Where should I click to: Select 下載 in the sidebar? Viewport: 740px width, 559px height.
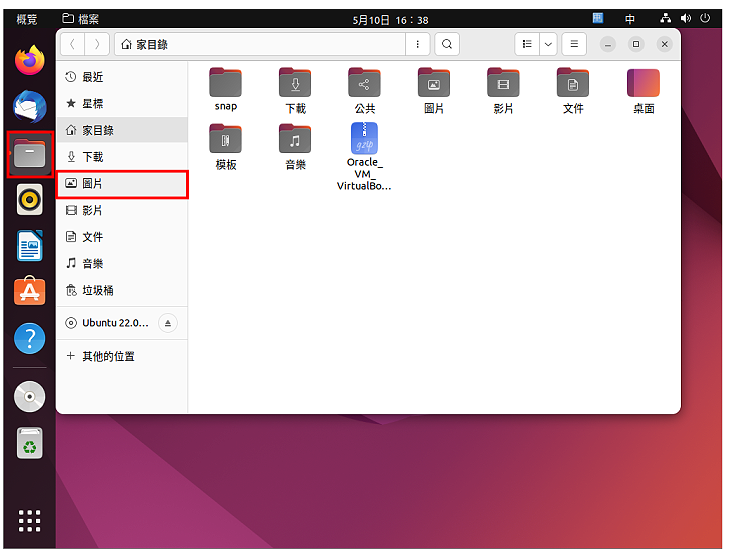(122, 157)
